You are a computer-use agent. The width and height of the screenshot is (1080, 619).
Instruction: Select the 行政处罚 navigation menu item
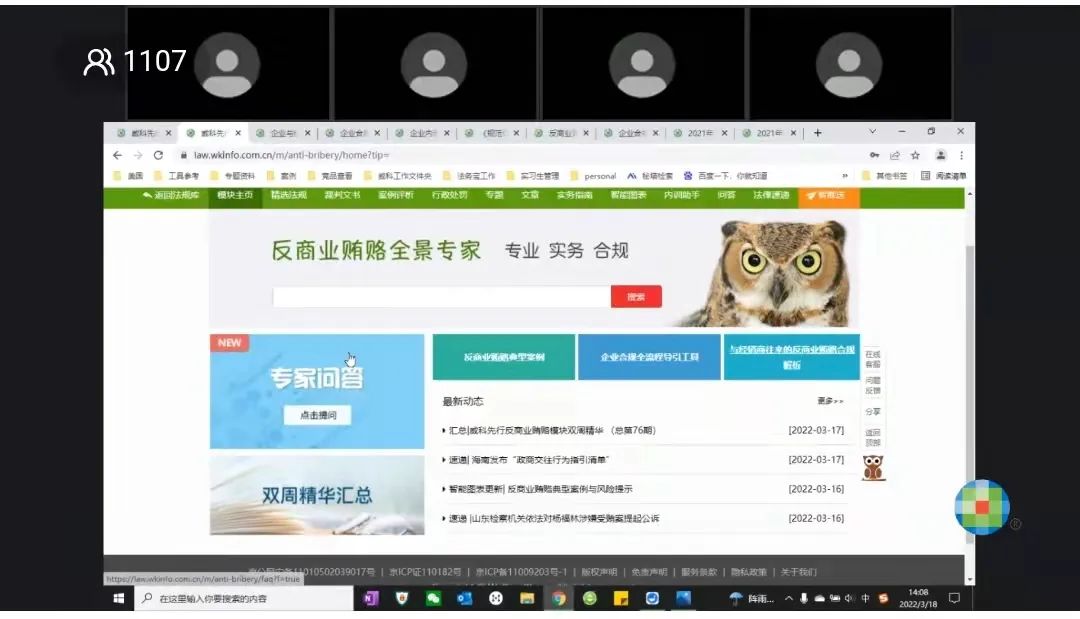449,195
